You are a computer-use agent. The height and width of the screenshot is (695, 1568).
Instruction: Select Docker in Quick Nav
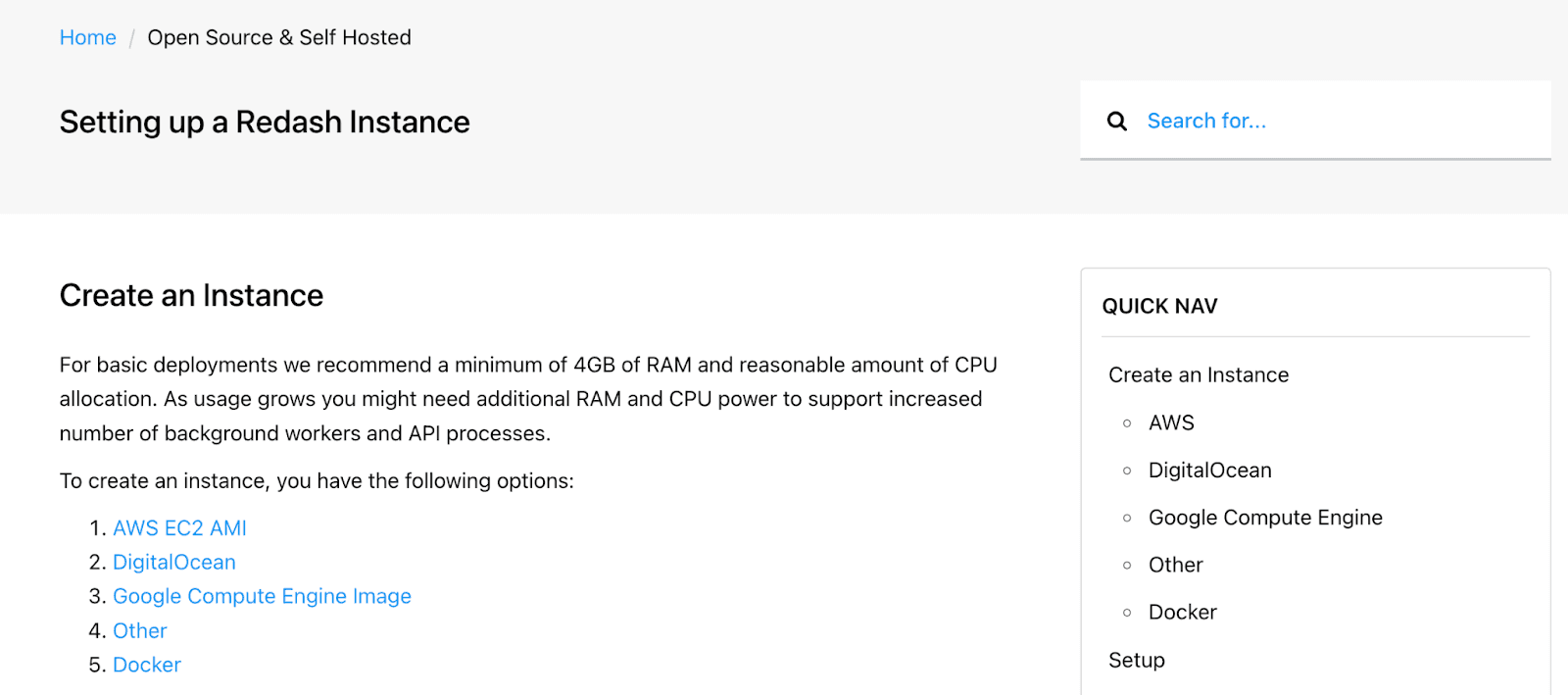click(x=1183, y=613)
